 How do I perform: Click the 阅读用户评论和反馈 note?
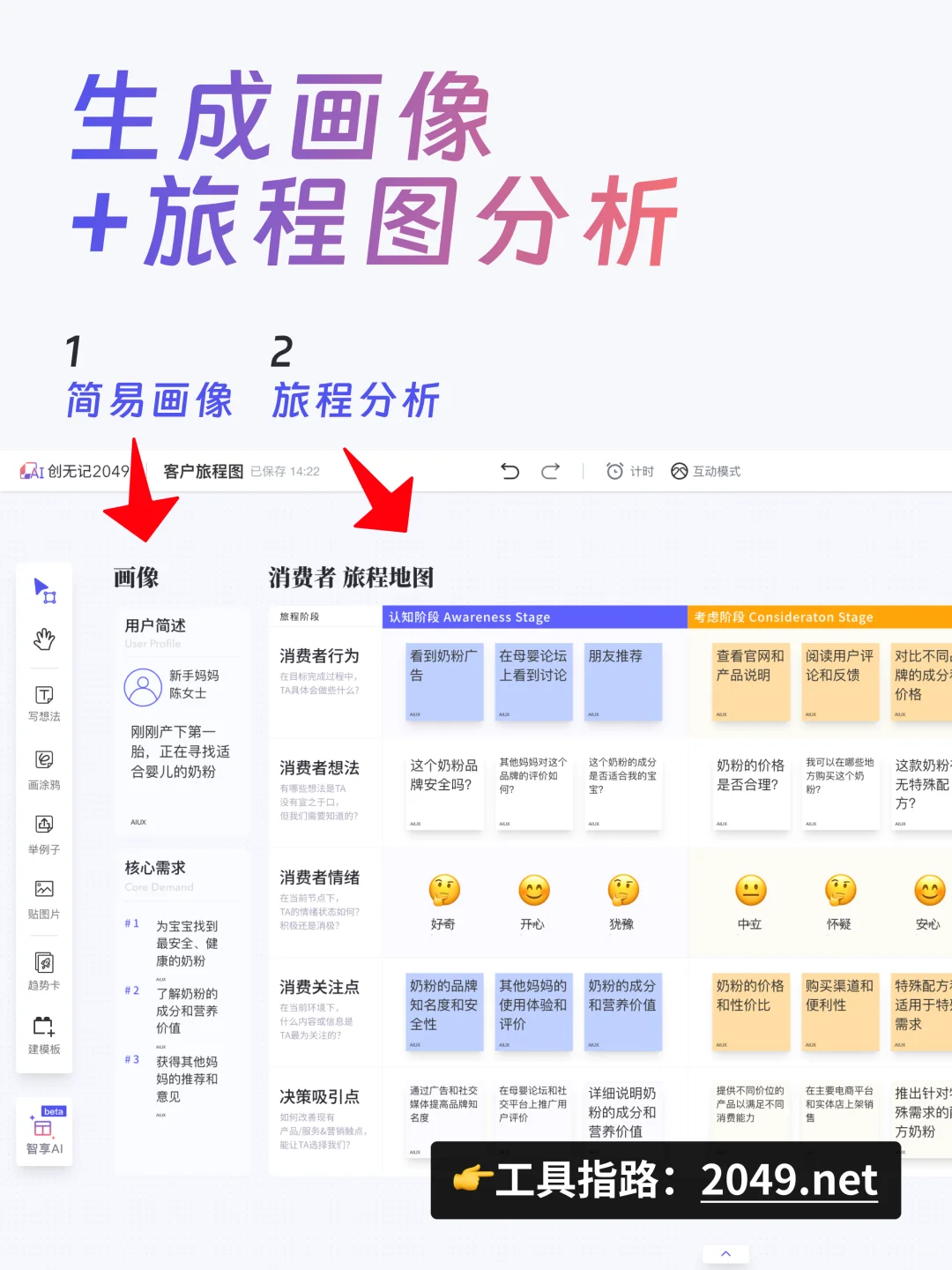(x=840, y=682)
